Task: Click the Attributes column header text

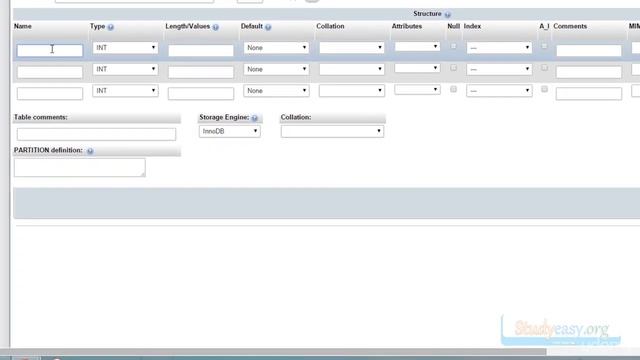Action: pyautogui.click(x=407, y=26)
